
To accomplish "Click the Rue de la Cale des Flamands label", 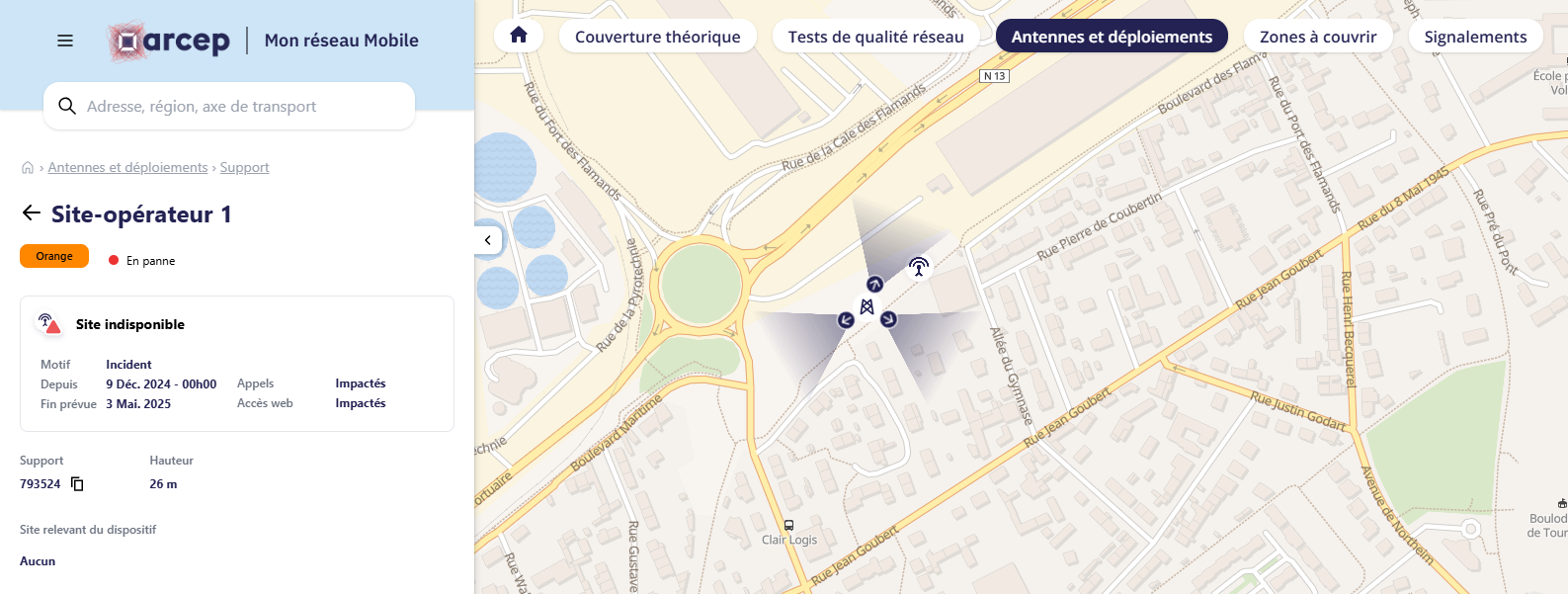I will [854, 127].
